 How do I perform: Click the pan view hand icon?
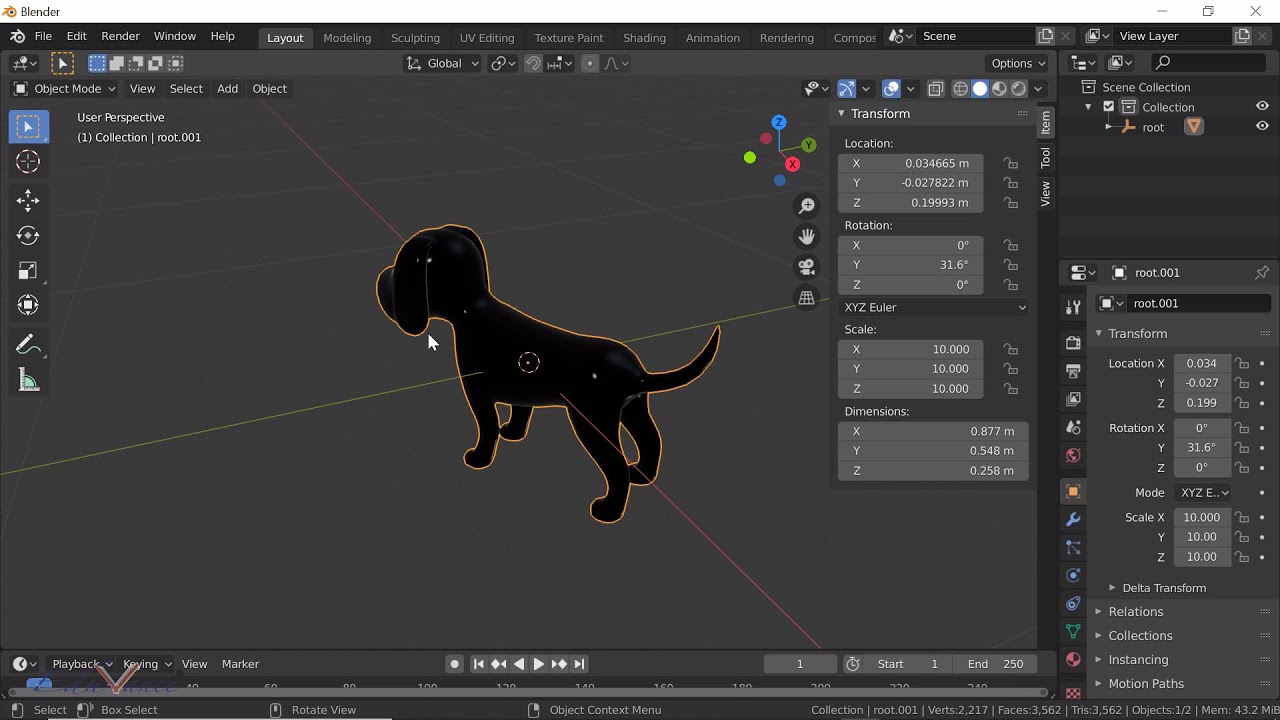coord(806,236)
